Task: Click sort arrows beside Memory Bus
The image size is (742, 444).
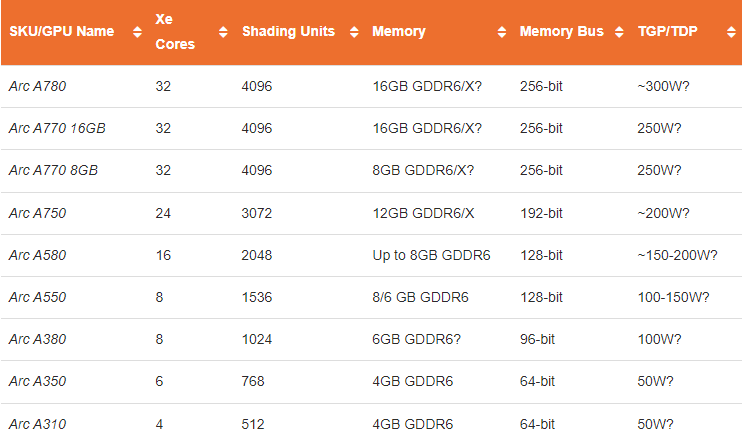Action: [618, 32]
